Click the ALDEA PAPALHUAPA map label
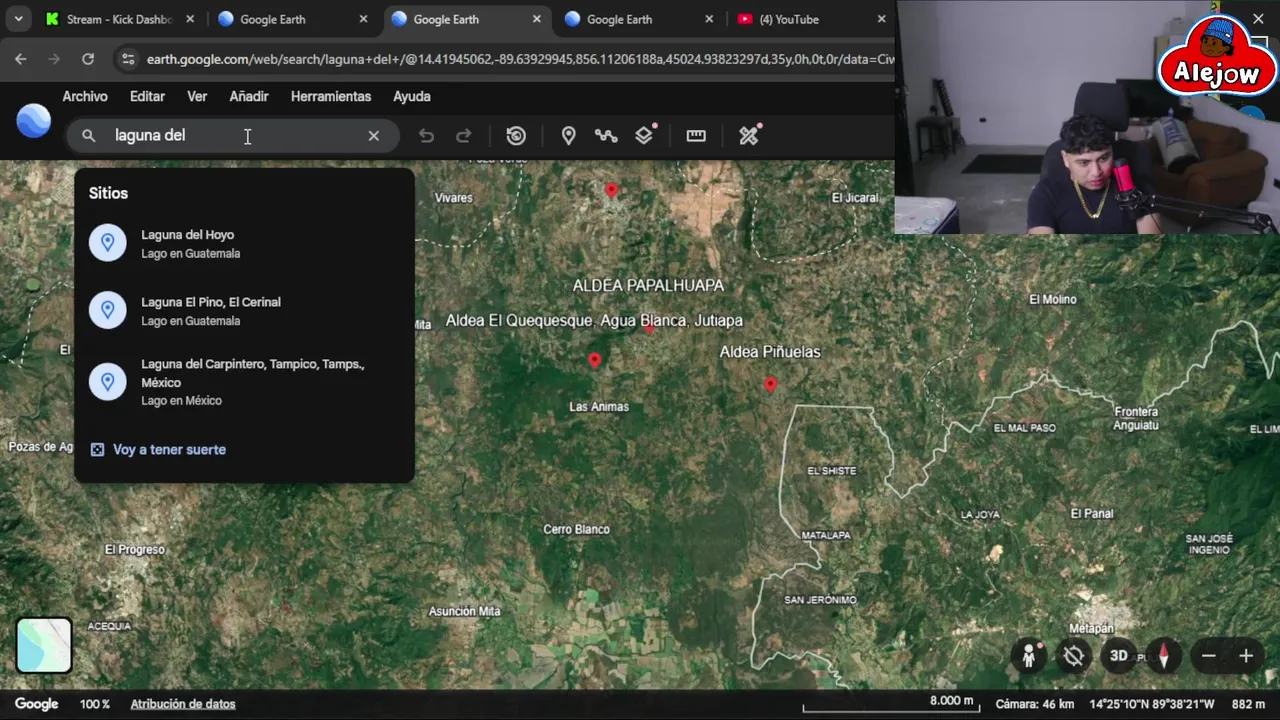Viewport: 1280px width, 720px height. (x=648, y=286)
